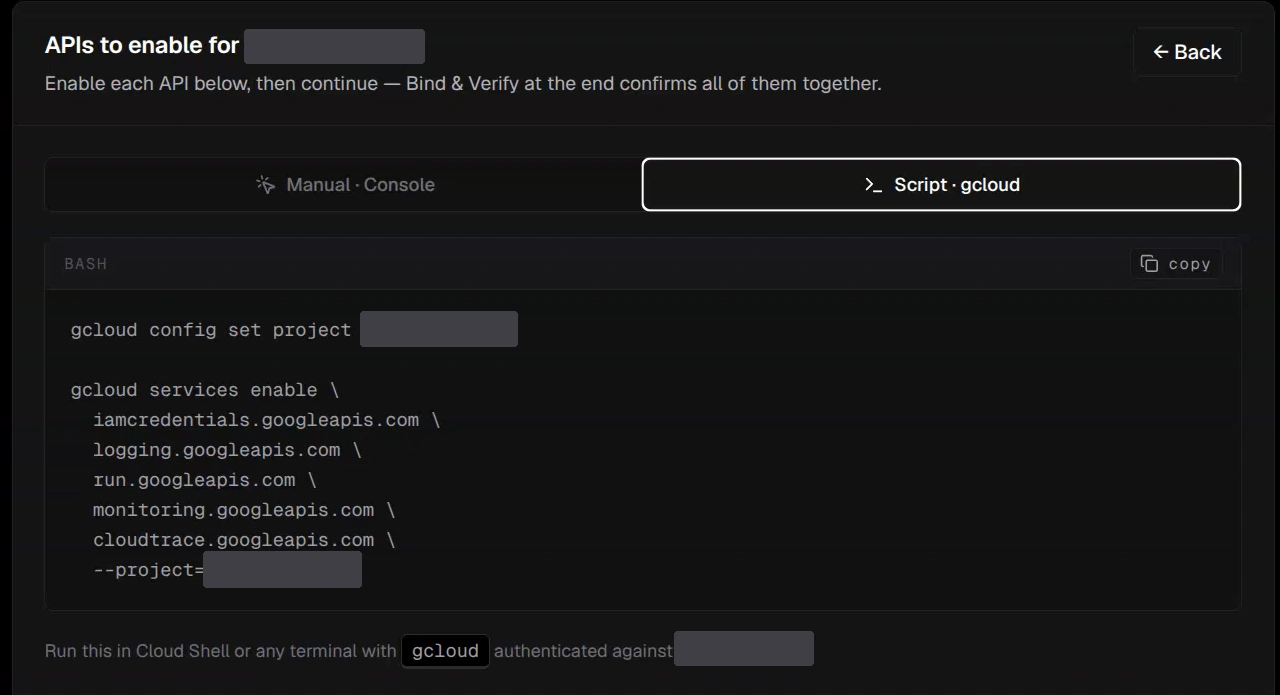Click the run.googleapis.com line
Screen dimensions: 1280x695
pyautogui.click(x=205, y=480)
